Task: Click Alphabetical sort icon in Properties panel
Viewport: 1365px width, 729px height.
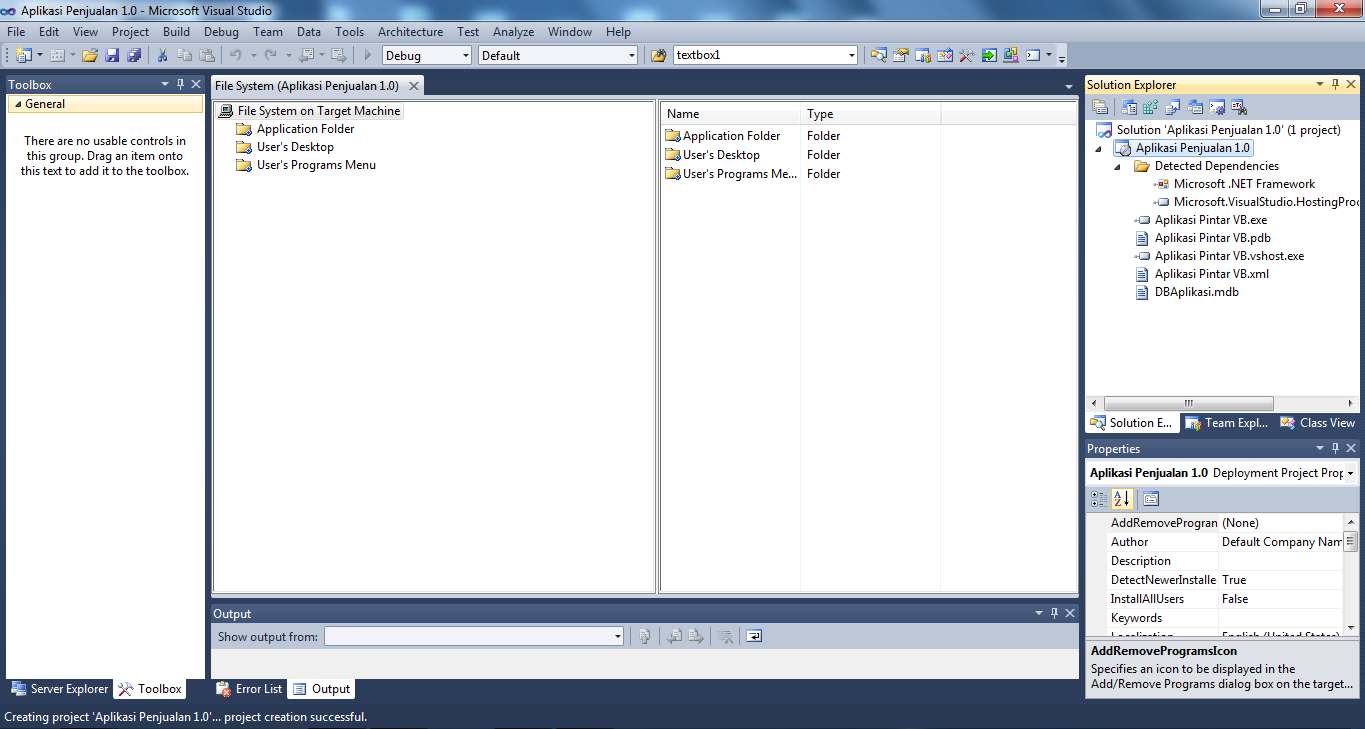Action: (1121, 498)
